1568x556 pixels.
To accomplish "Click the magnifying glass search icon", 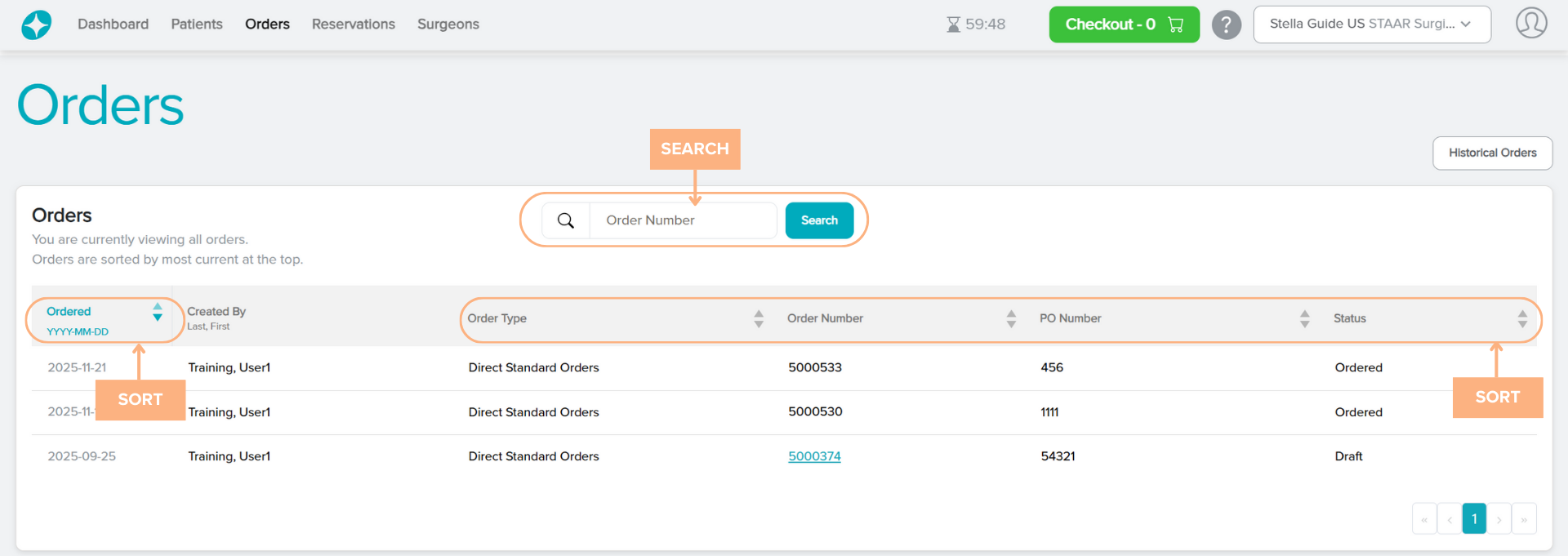I will click(x=565, y=220).
